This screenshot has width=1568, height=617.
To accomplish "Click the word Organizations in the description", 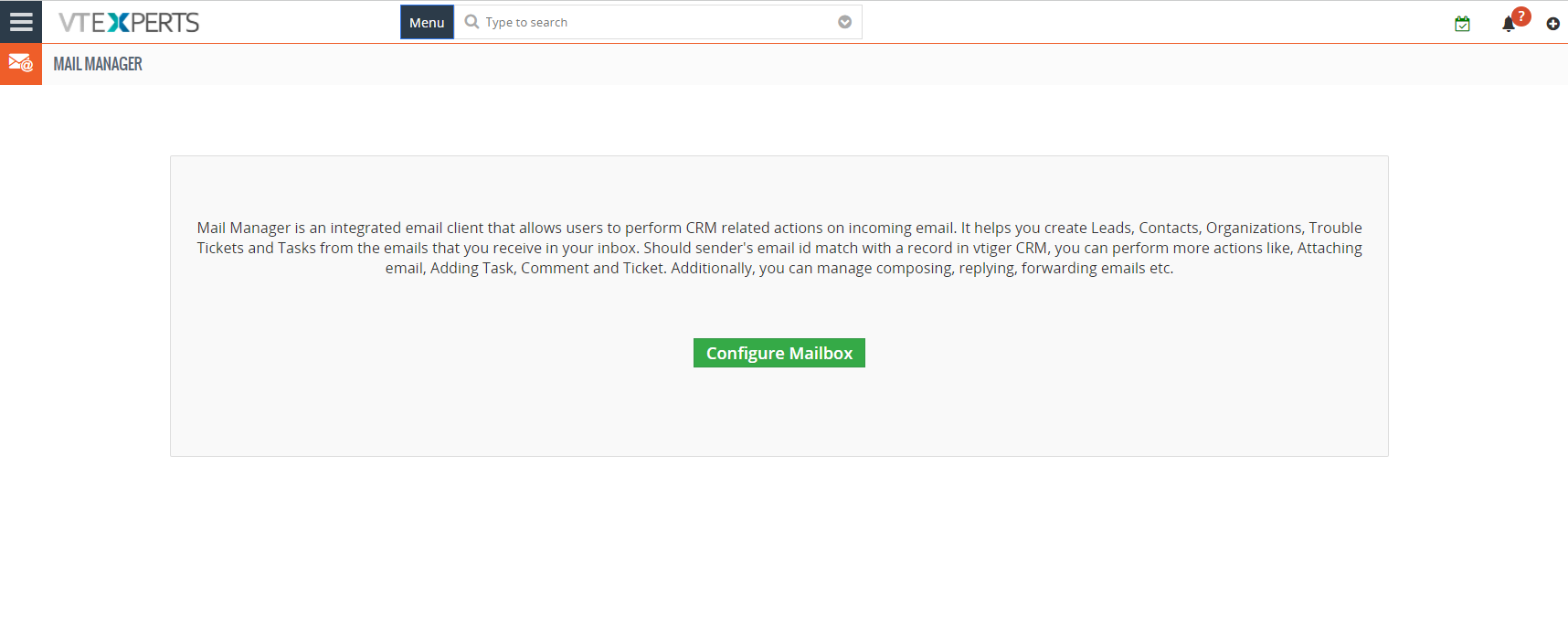I will click(x=1254, y=228).
